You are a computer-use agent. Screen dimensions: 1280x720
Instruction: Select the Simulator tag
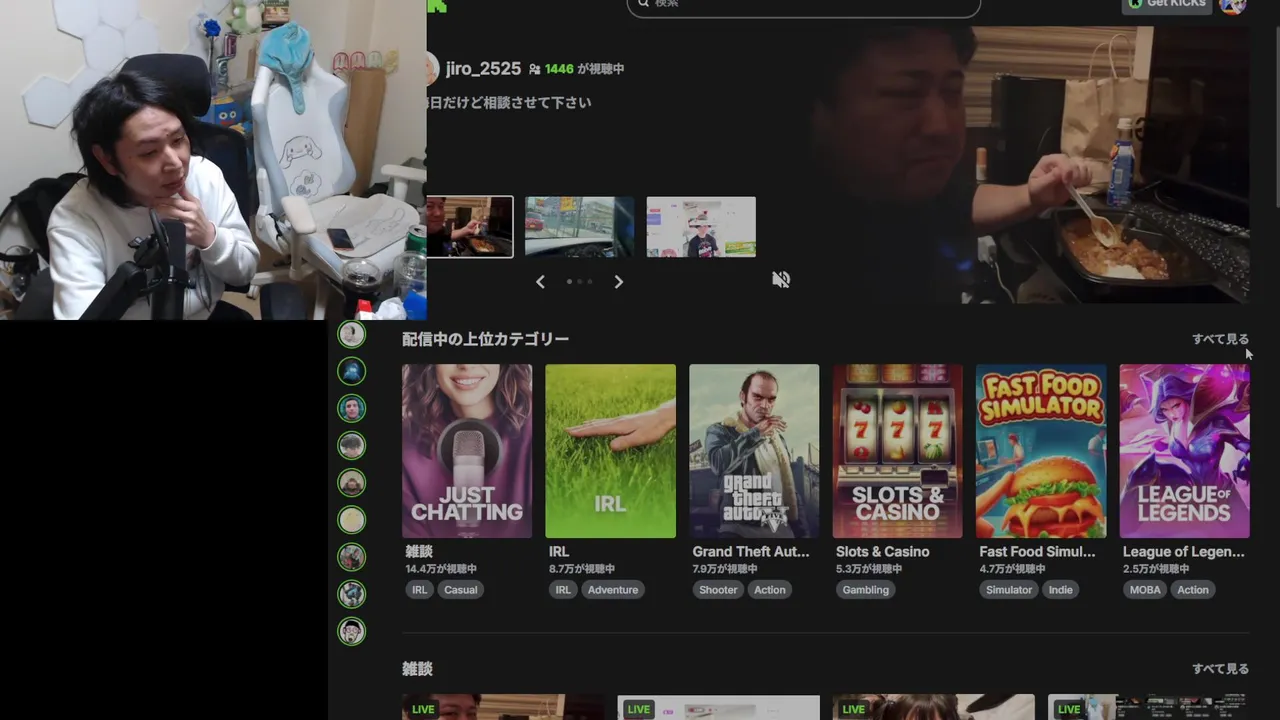coord(1009,590)
